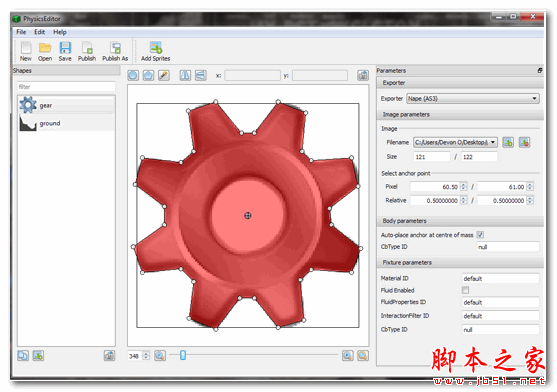Click the Shapes filter field
Image resolution: width=557 pixels, height=392 pixels.
coord(66,87)
